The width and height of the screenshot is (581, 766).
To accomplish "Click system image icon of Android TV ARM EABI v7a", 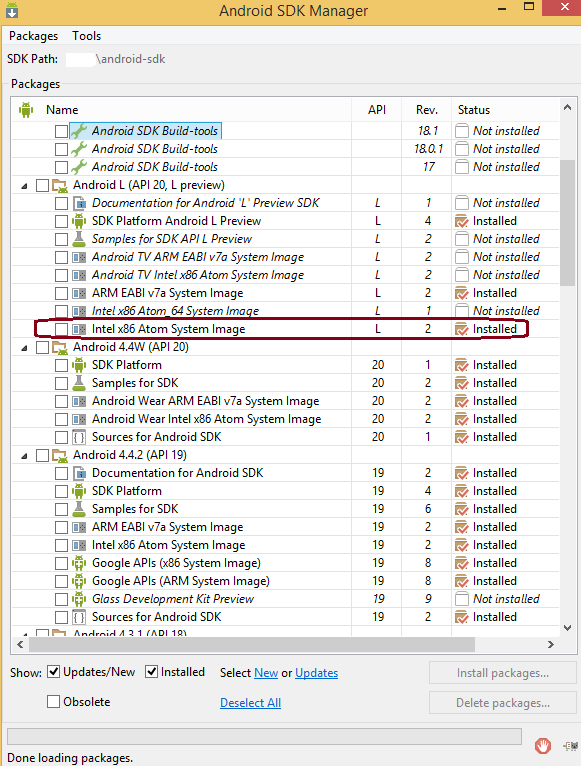I will point(79,257).
